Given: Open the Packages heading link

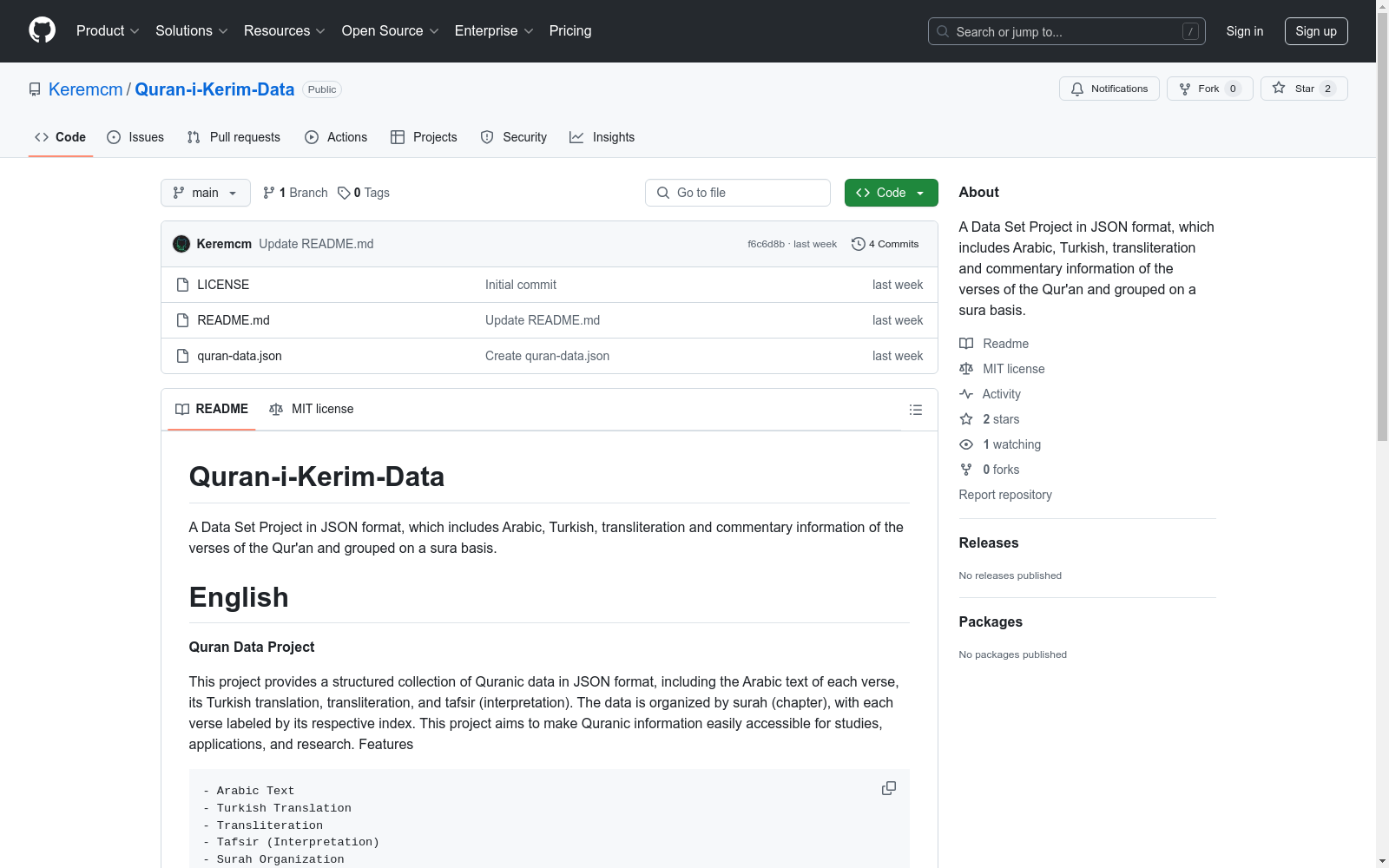Looking at the screenshot, I should 991,621.
